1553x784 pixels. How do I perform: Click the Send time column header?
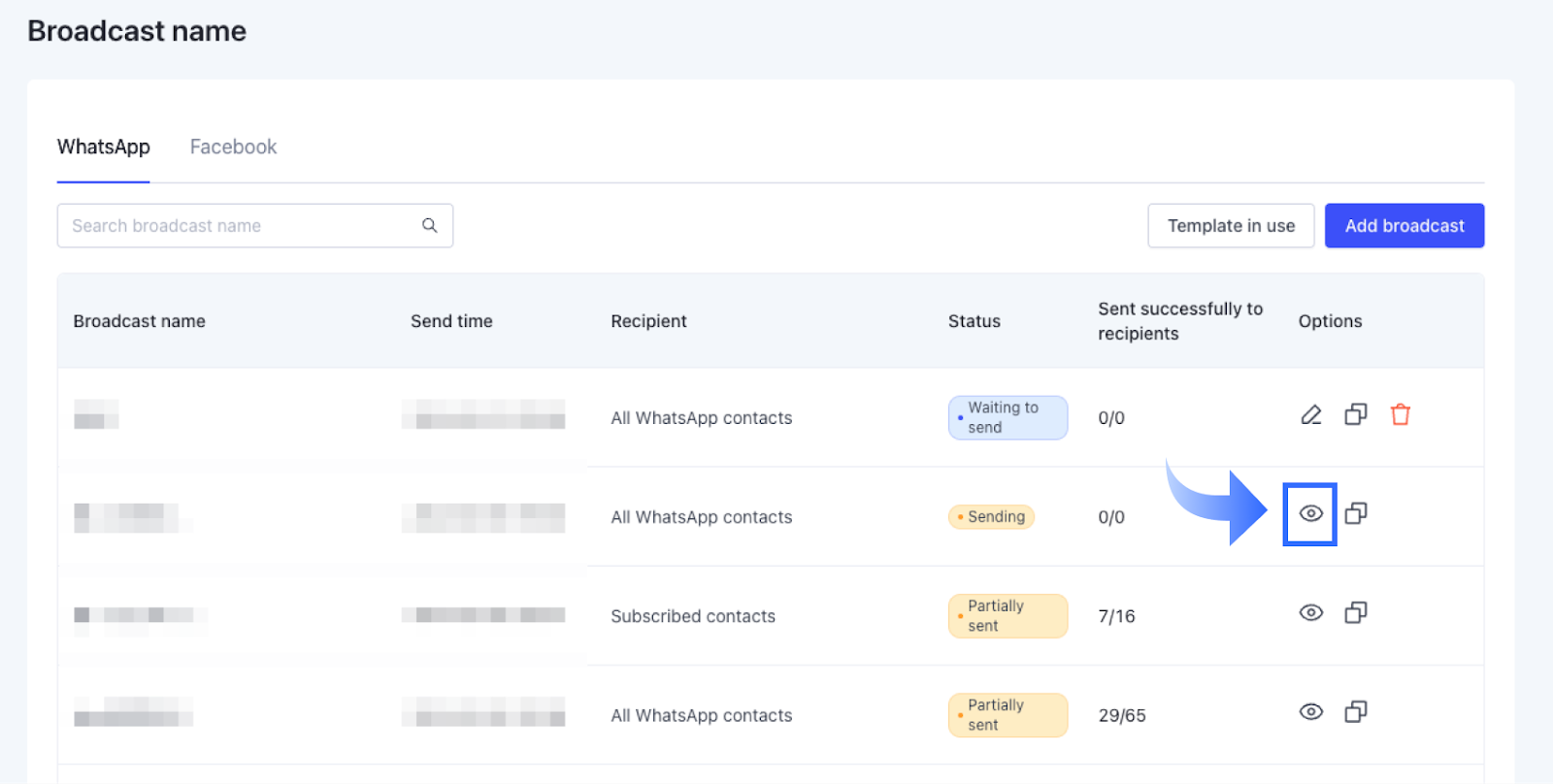(451, 321)
